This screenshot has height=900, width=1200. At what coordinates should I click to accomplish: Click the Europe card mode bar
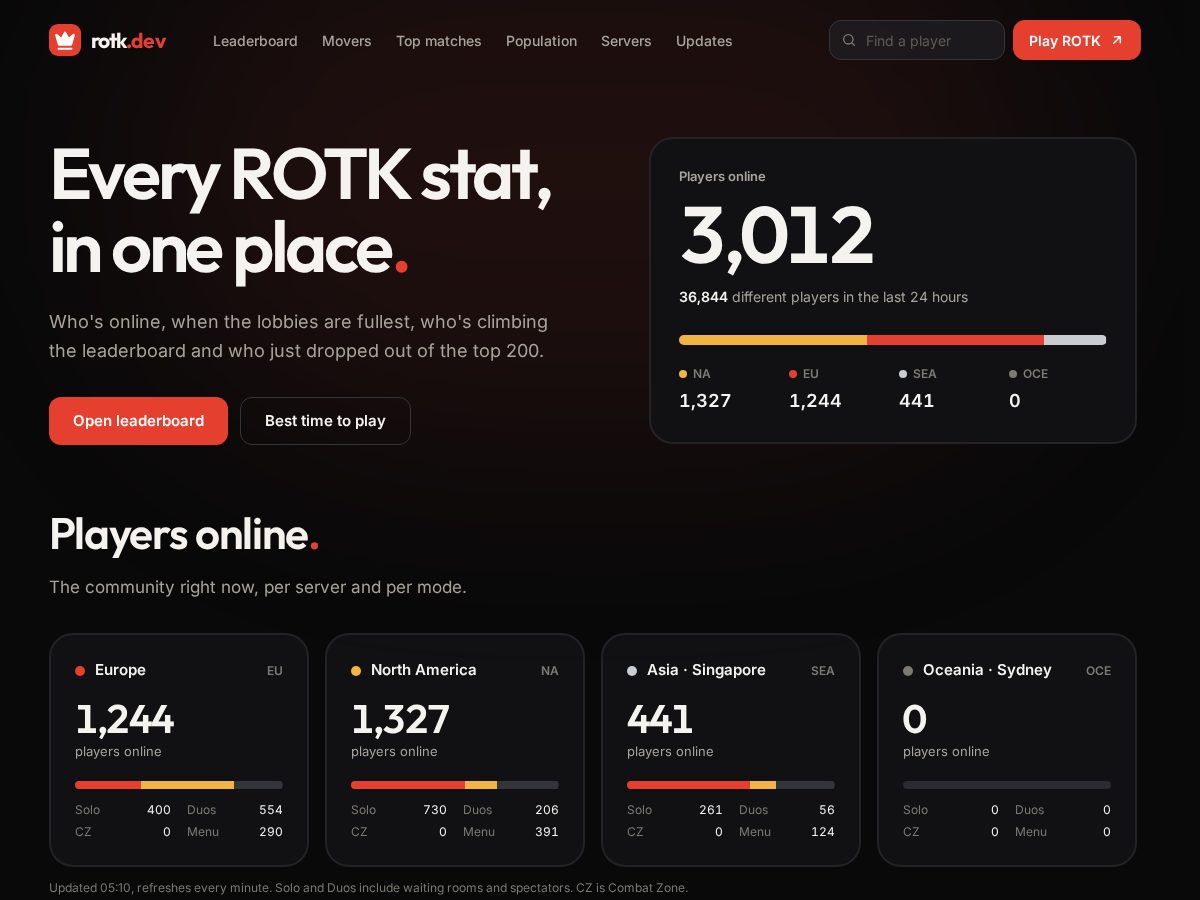coord(179,785)
